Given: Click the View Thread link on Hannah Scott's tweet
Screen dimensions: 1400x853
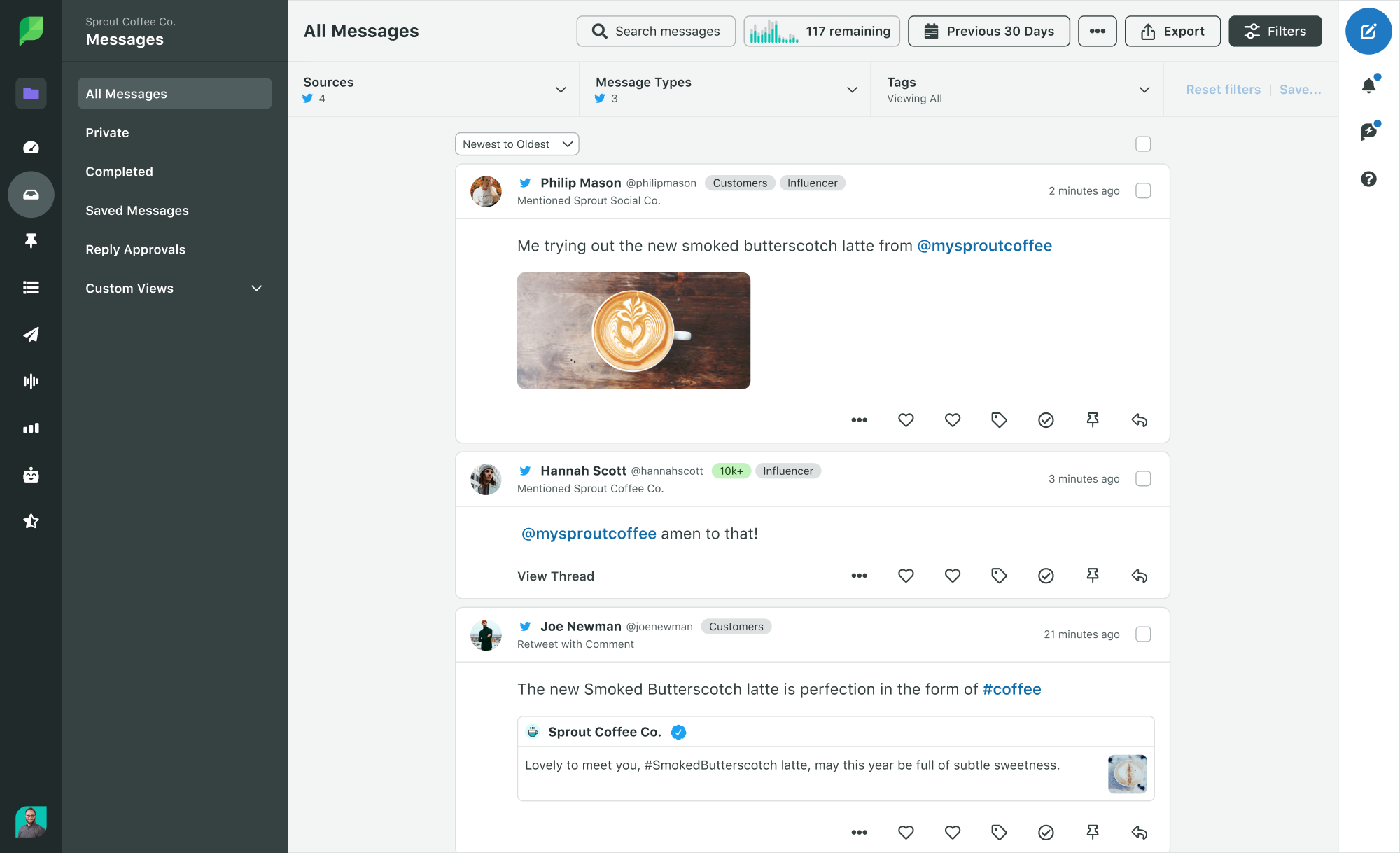Looking at the screenshot, I should (556, 576).
